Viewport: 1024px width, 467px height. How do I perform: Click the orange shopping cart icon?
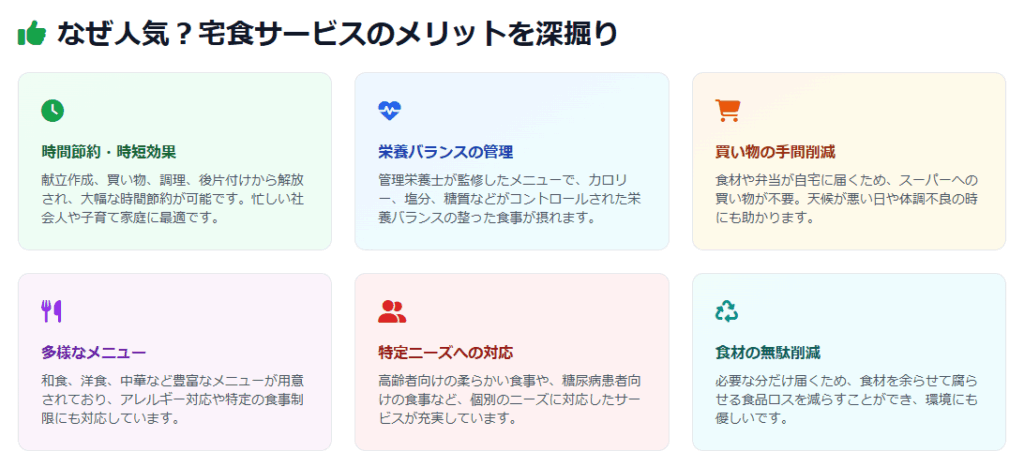[728, 110]
